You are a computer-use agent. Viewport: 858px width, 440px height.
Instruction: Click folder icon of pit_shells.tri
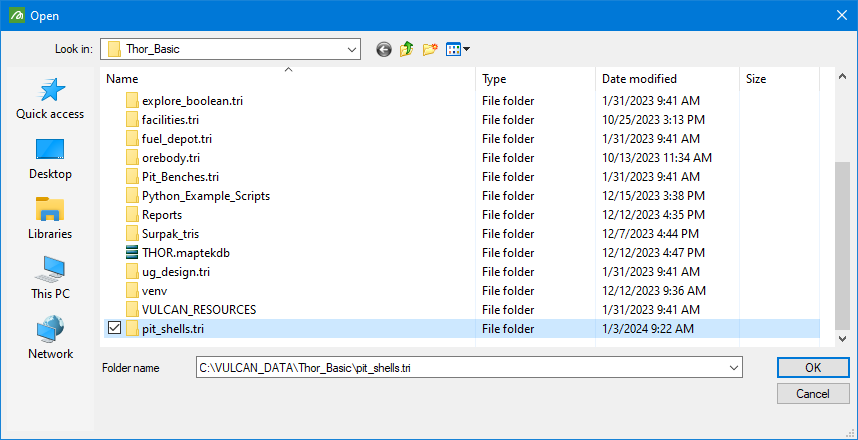tap(132, 329)
